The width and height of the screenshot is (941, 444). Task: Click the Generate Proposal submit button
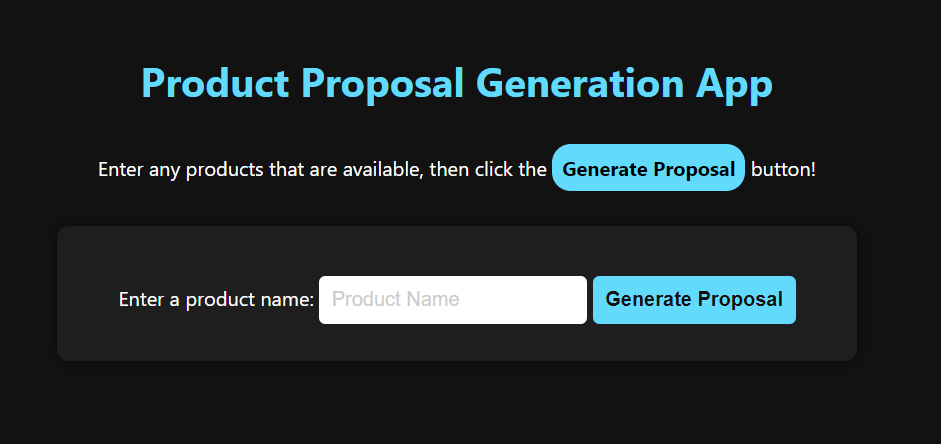click(x=694, y=299)
